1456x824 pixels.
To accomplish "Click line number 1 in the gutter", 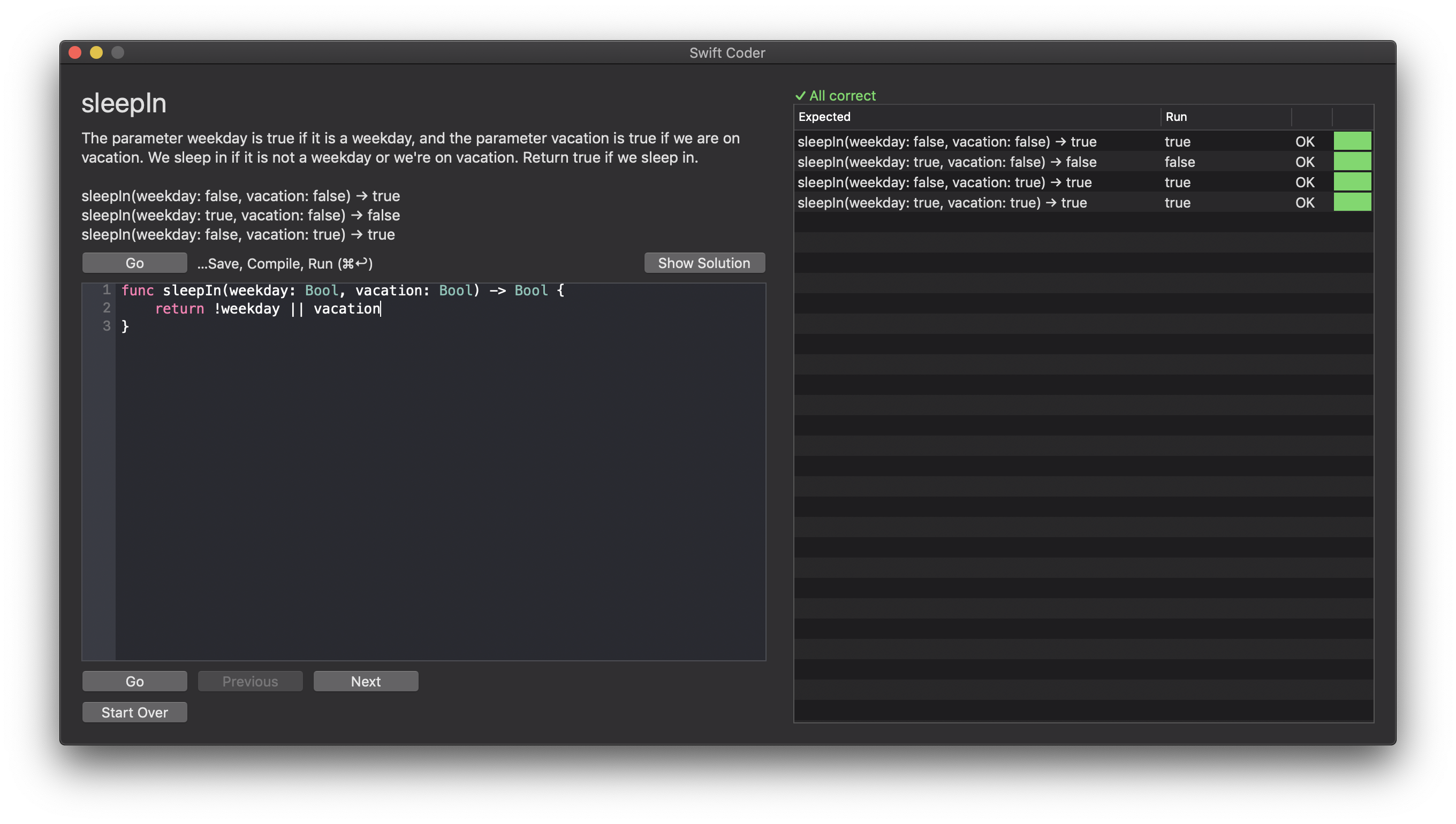I will click(106, 291).
